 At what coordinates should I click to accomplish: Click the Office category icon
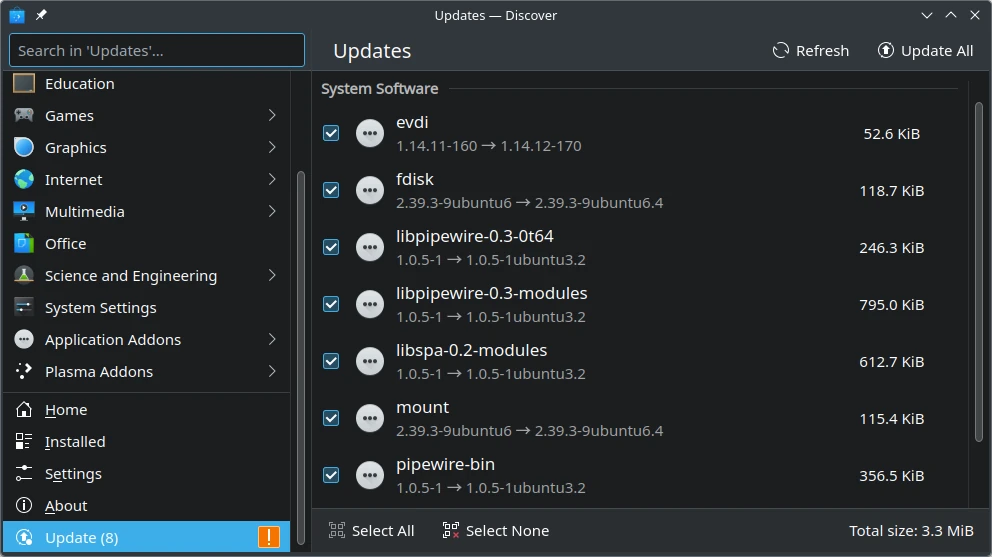coord(24,244)
